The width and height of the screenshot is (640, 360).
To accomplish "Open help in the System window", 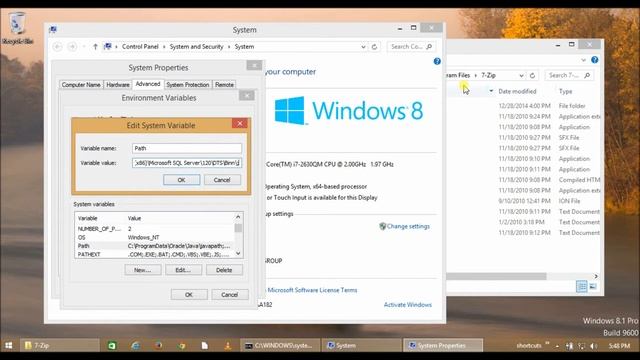I will pos(437,61).
